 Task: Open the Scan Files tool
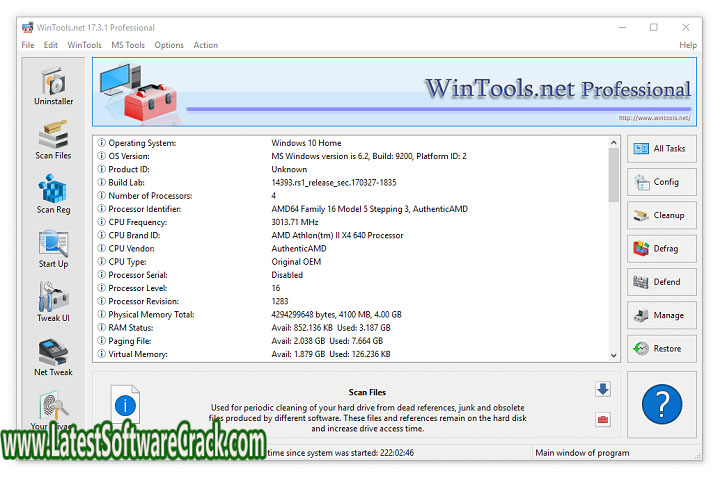coord(53,140)
